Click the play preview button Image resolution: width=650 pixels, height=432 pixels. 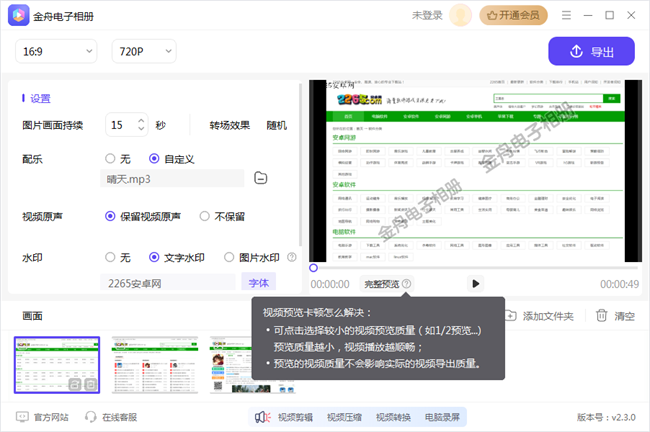(476, 284)
